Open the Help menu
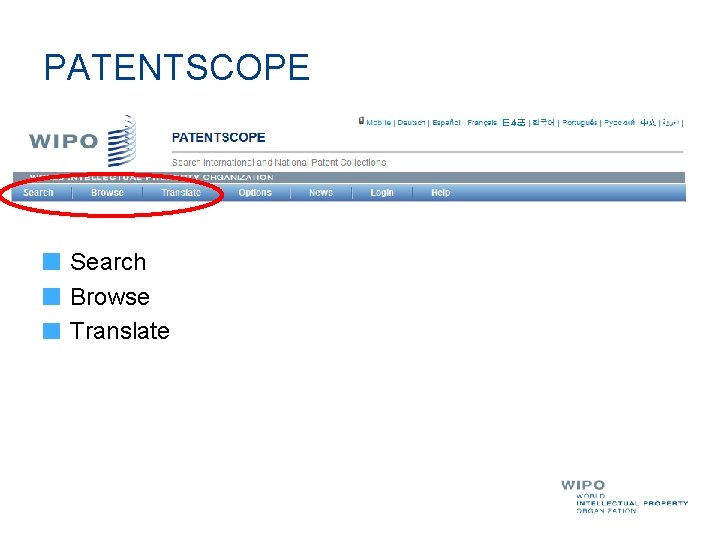The width and height of the screenshot is (720, 540). pyautogui.click(x=440, y=193)
